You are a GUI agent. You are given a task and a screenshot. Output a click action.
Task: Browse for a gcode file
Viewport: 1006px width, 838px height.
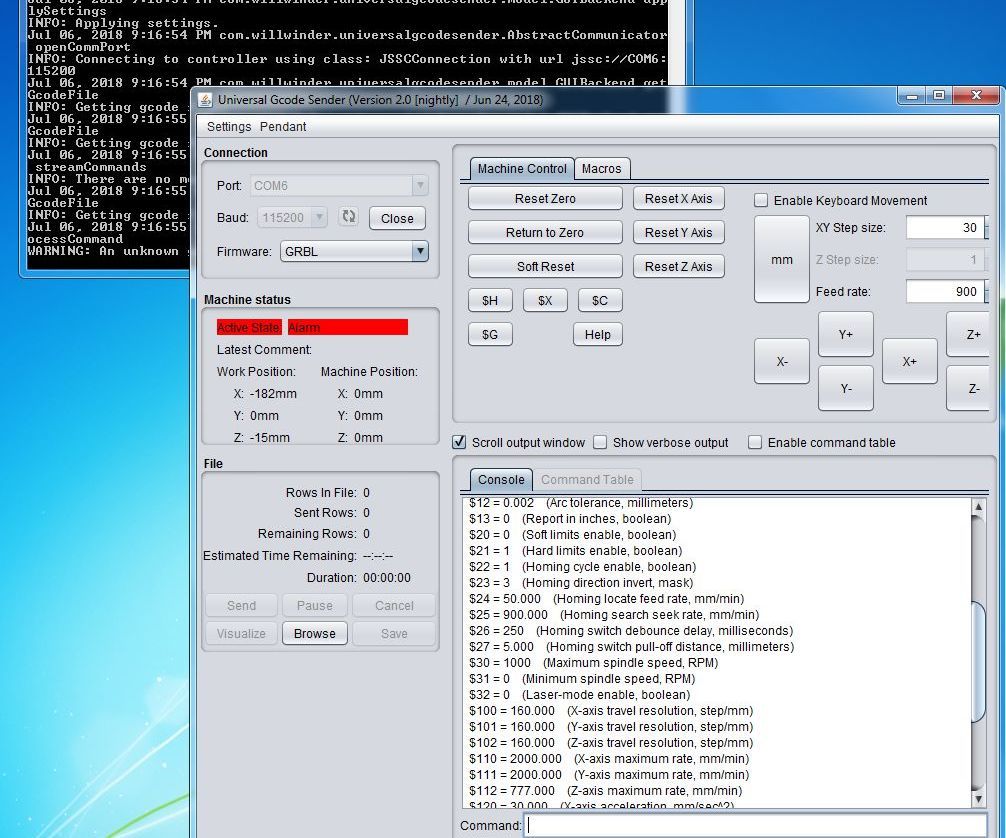click(x=314, y=633)
